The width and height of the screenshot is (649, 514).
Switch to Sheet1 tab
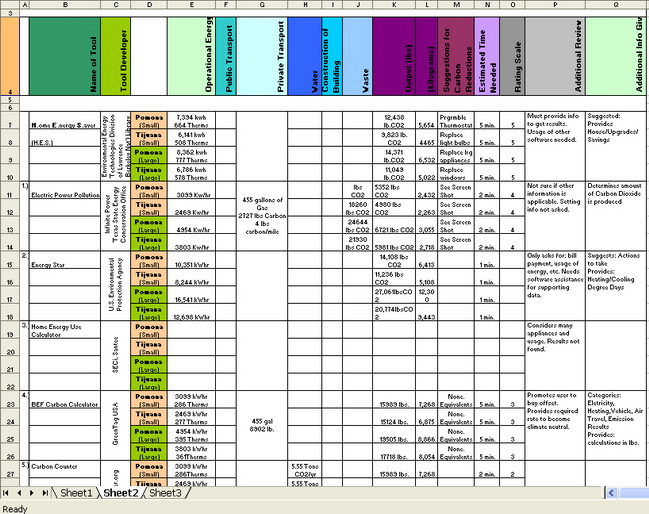(76, 492)
